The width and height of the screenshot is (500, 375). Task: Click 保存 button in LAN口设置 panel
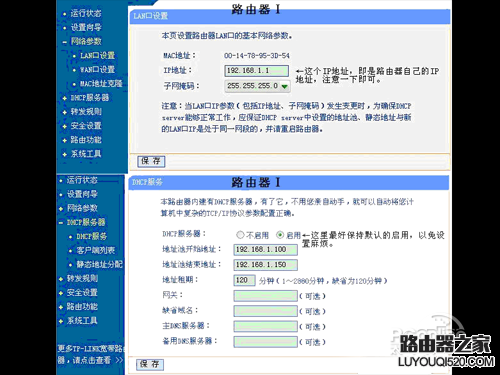pyautogui.click(x=151, y=161)
